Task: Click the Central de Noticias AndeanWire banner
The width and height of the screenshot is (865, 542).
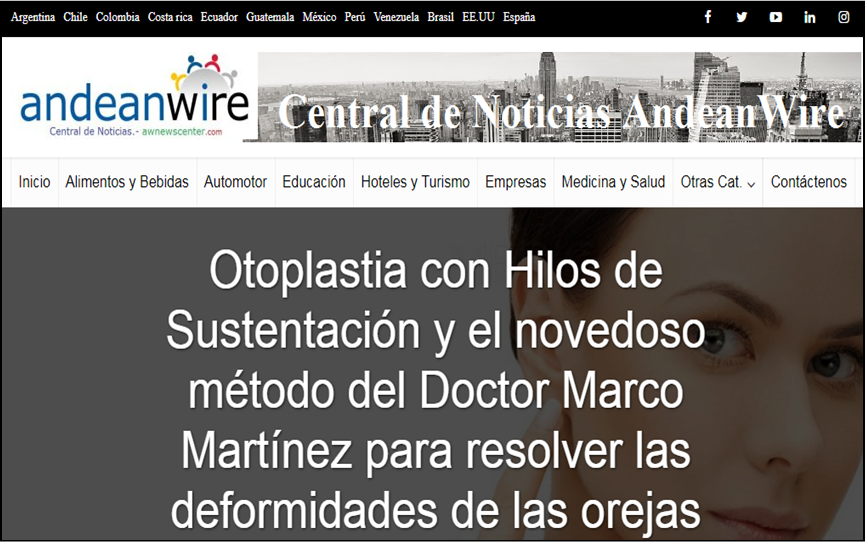Action: click(x=560, y=97)
